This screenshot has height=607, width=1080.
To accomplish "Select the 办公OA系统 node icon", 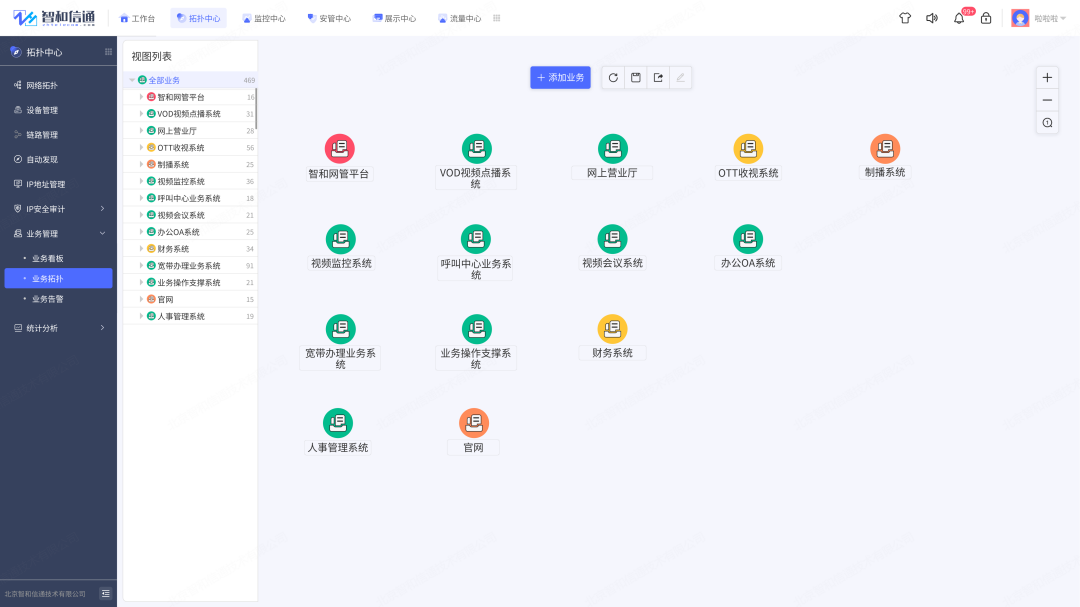I will point(748,239).
